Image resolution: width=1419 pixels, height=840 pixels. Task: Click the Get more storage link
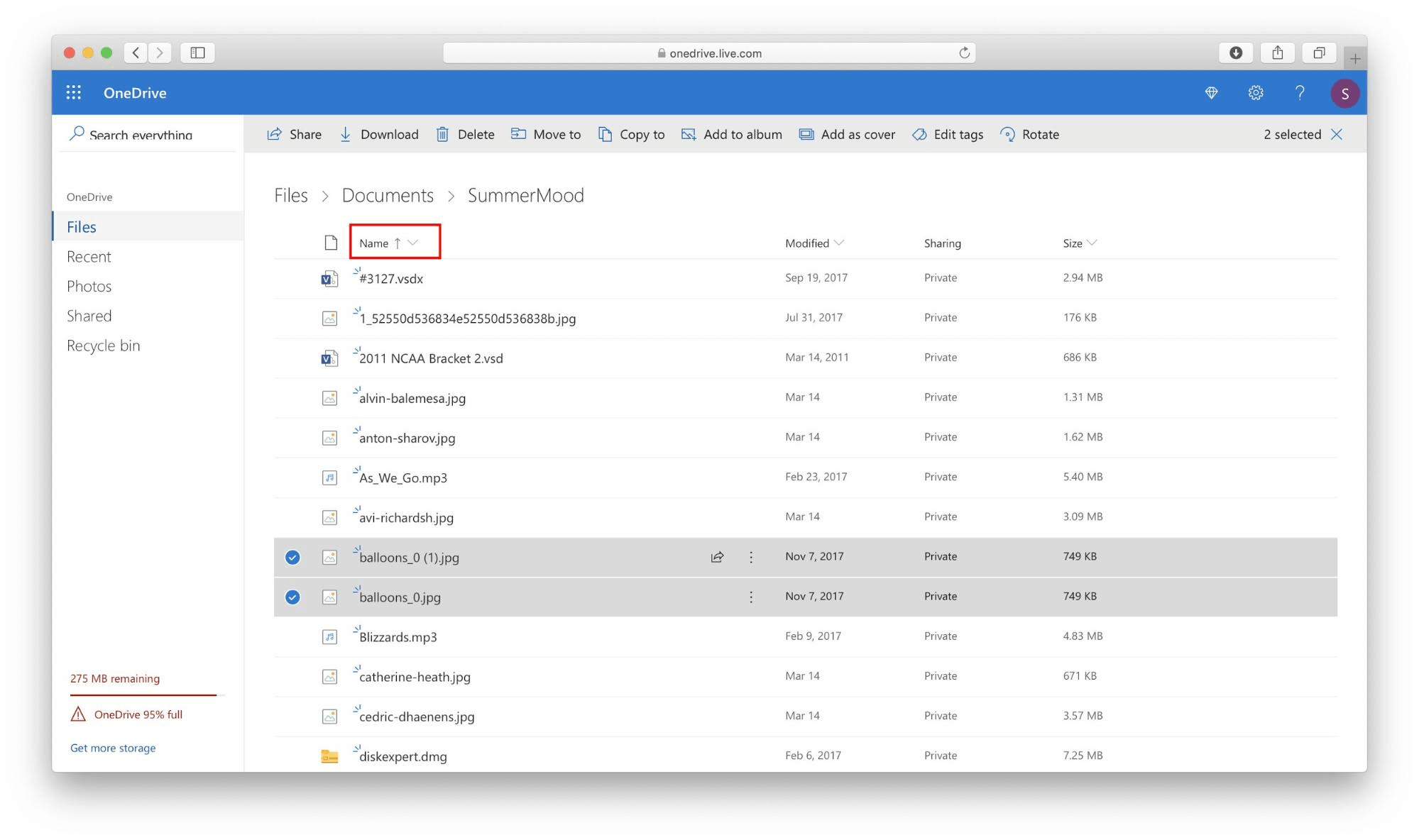(112, 748)
